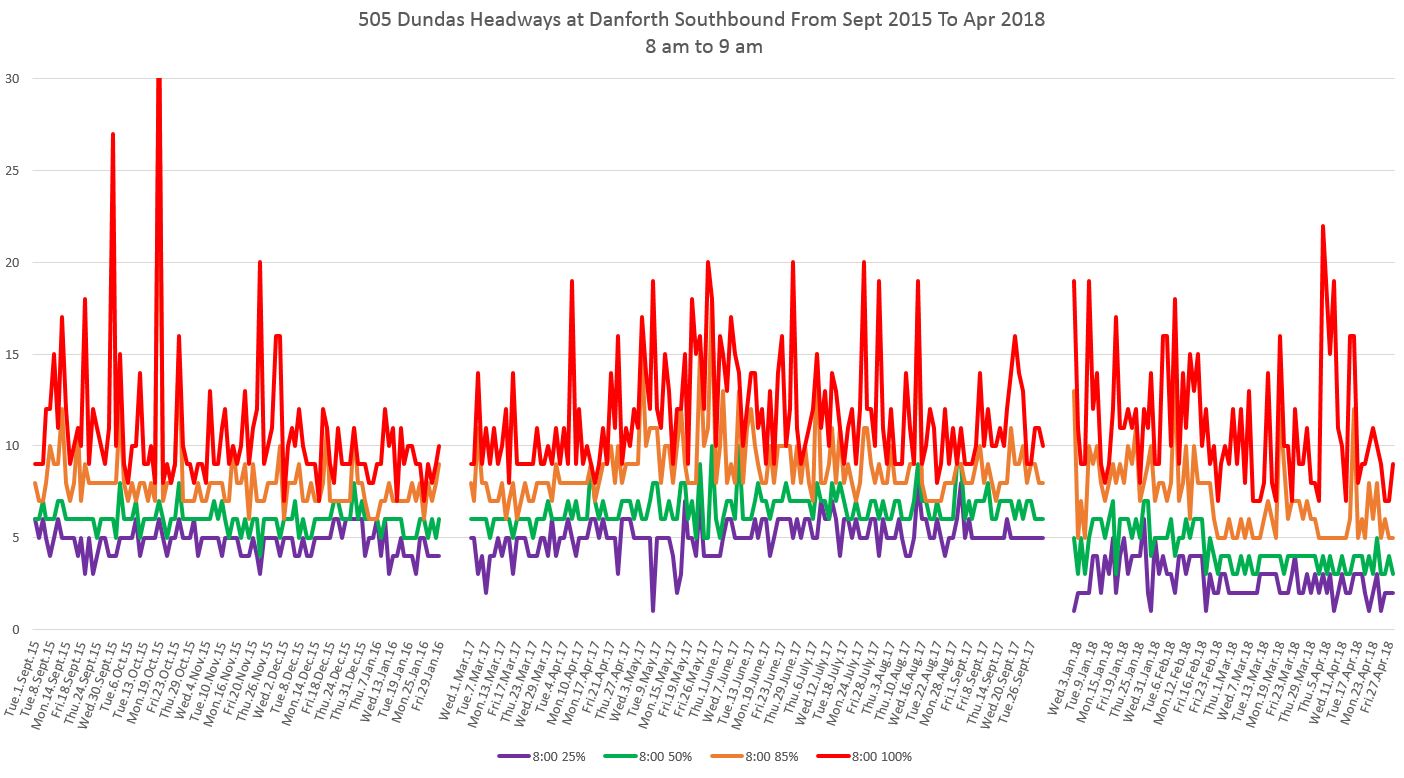Image resolution: width=1404 pixels, height=778 pixels.
Task: Click the y-axis label 15
Action: point(13,354)
